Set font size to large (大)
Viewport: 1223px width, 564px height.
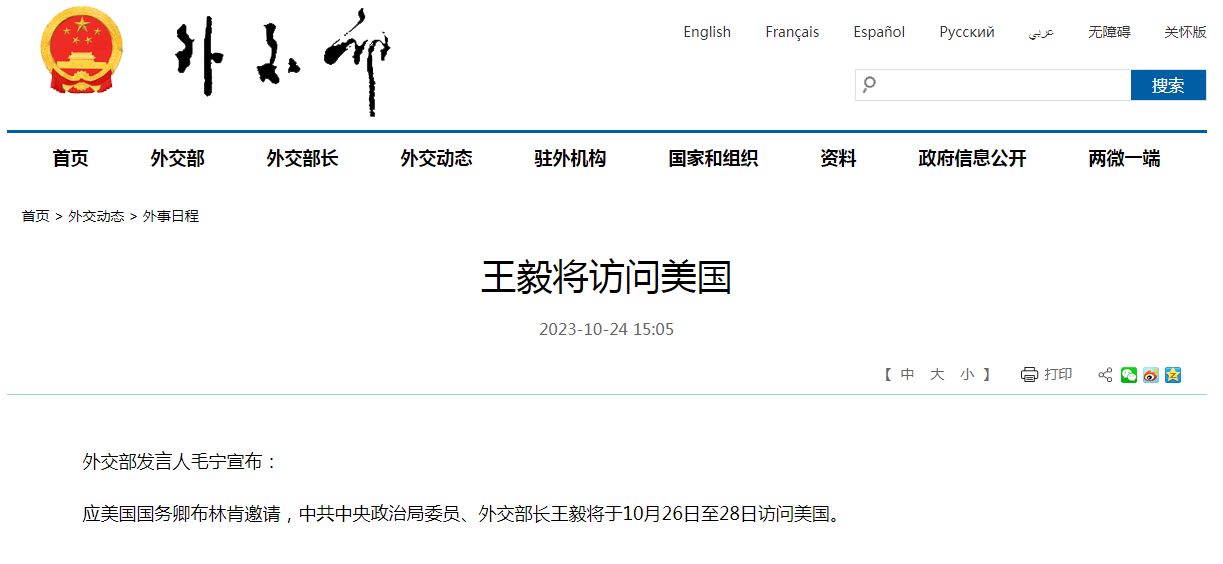click(937, 374)
